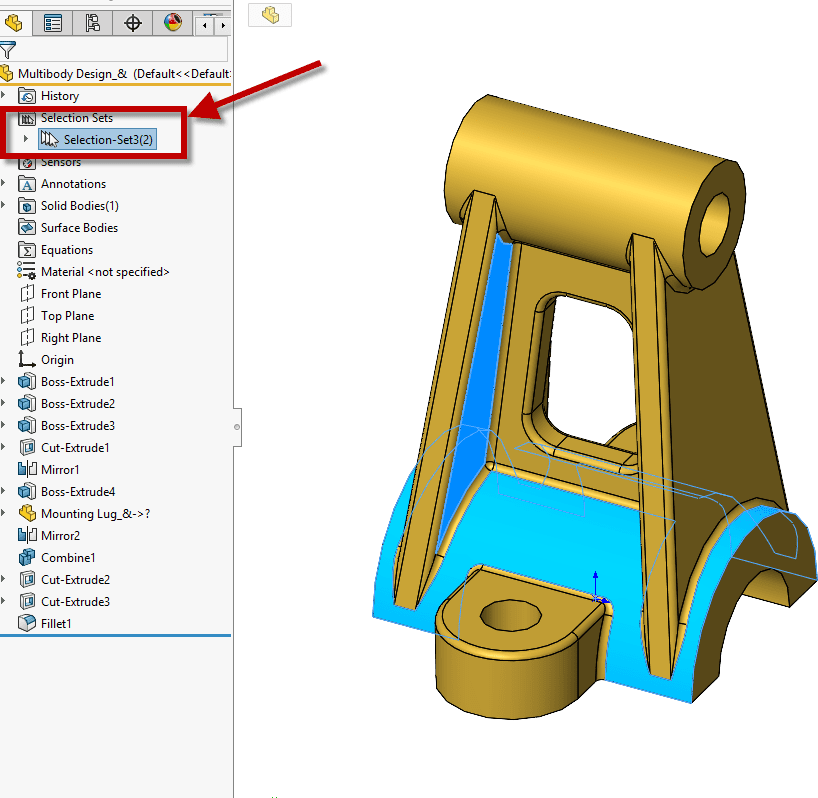The image size is (818, 798).
Task: Select the Fillet1 label
Action: coord(56,623)
